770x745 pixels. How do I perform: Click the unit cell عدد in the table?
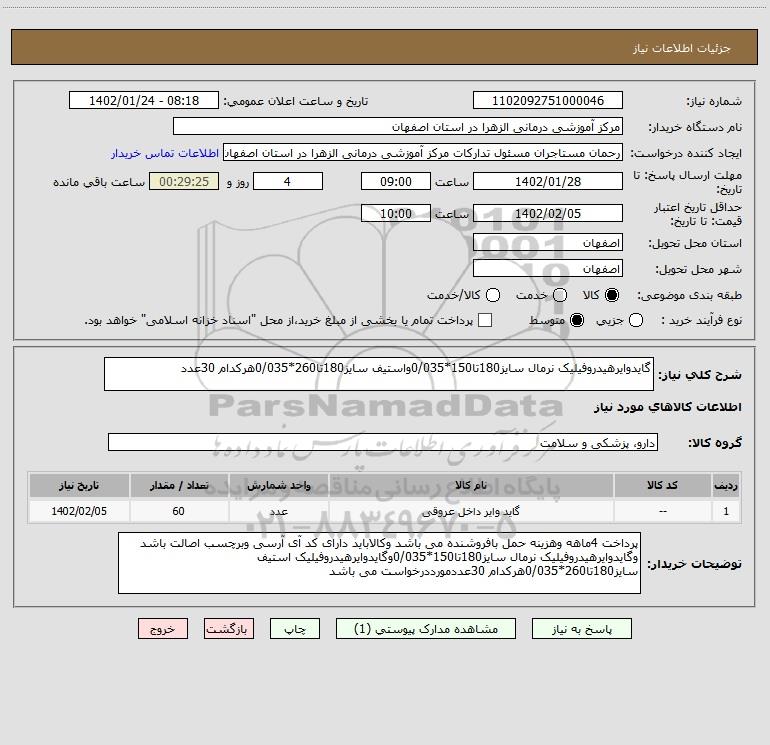[278, 511]
